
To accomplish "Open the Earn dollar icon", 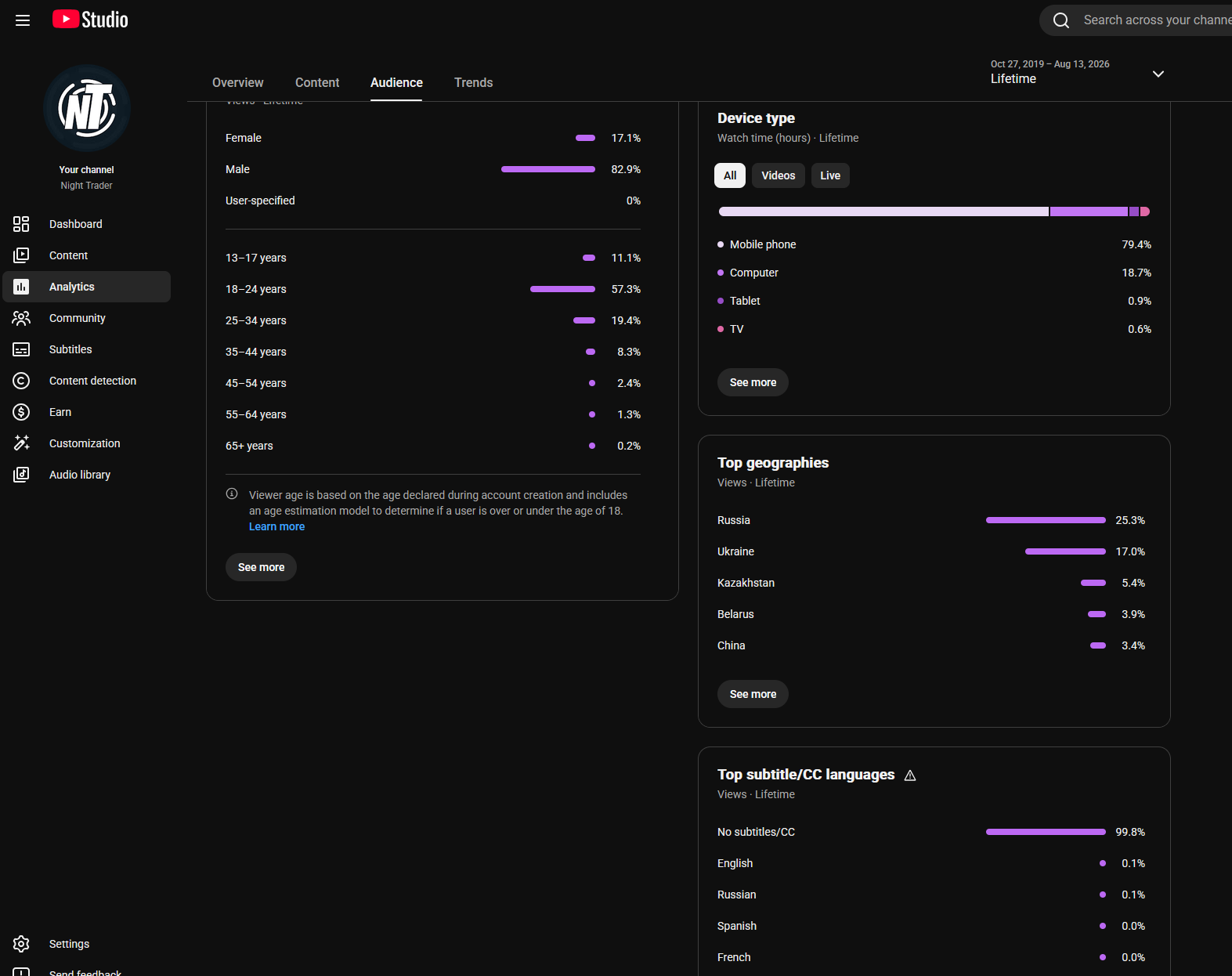I will point(21,412).
